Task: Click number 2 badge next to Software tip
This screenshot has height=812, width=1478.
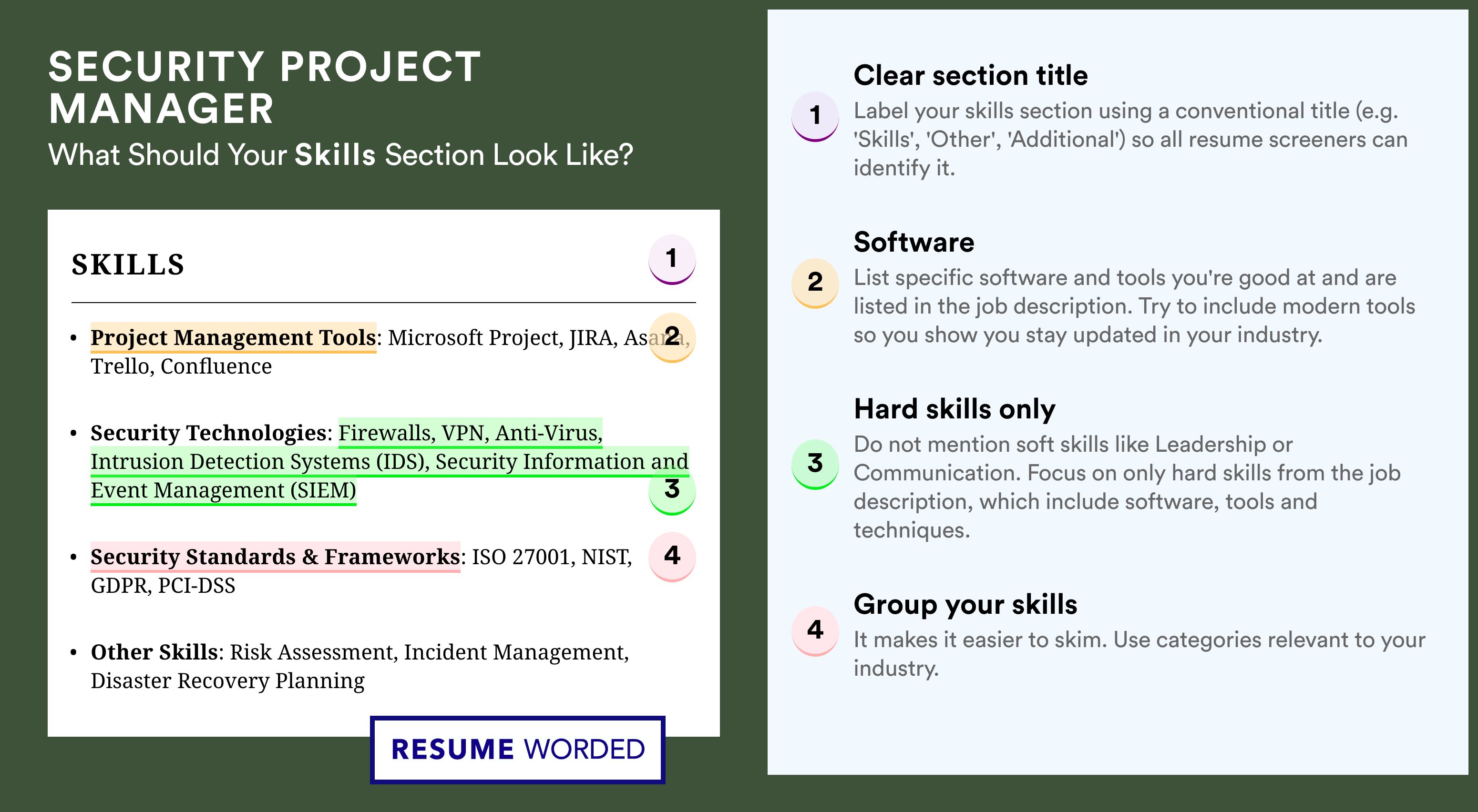Action: point(815,282)
